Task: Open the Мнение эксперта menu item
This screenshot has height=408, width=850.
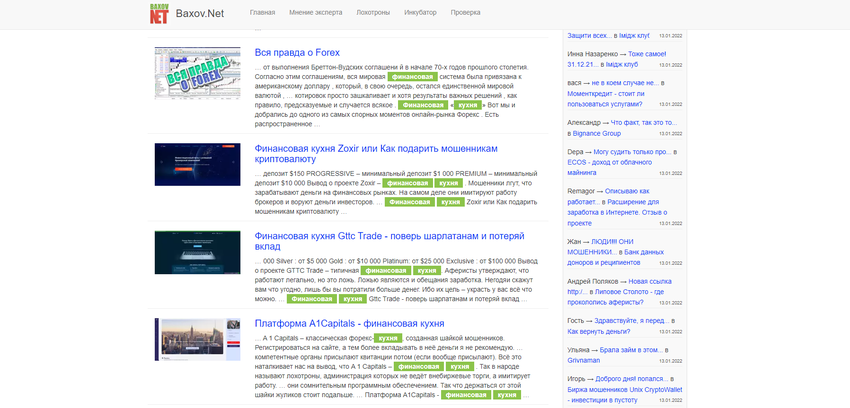Action: tap(315, 12)
